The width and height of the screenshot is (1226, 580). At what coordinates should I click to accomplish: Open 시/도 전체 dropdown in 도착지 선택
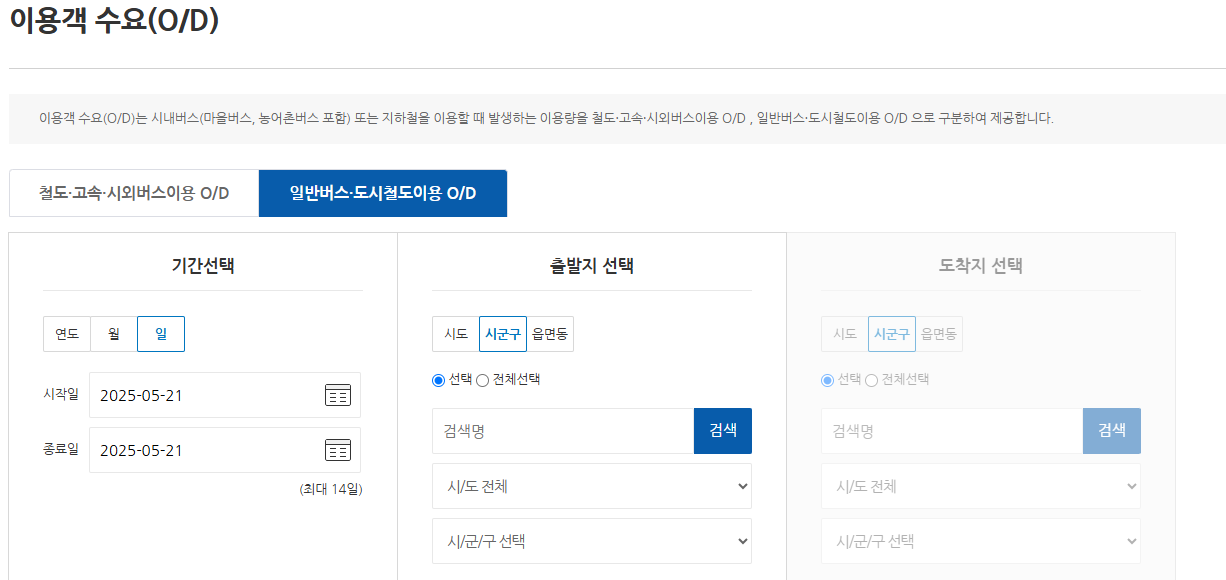coord(981,486)
